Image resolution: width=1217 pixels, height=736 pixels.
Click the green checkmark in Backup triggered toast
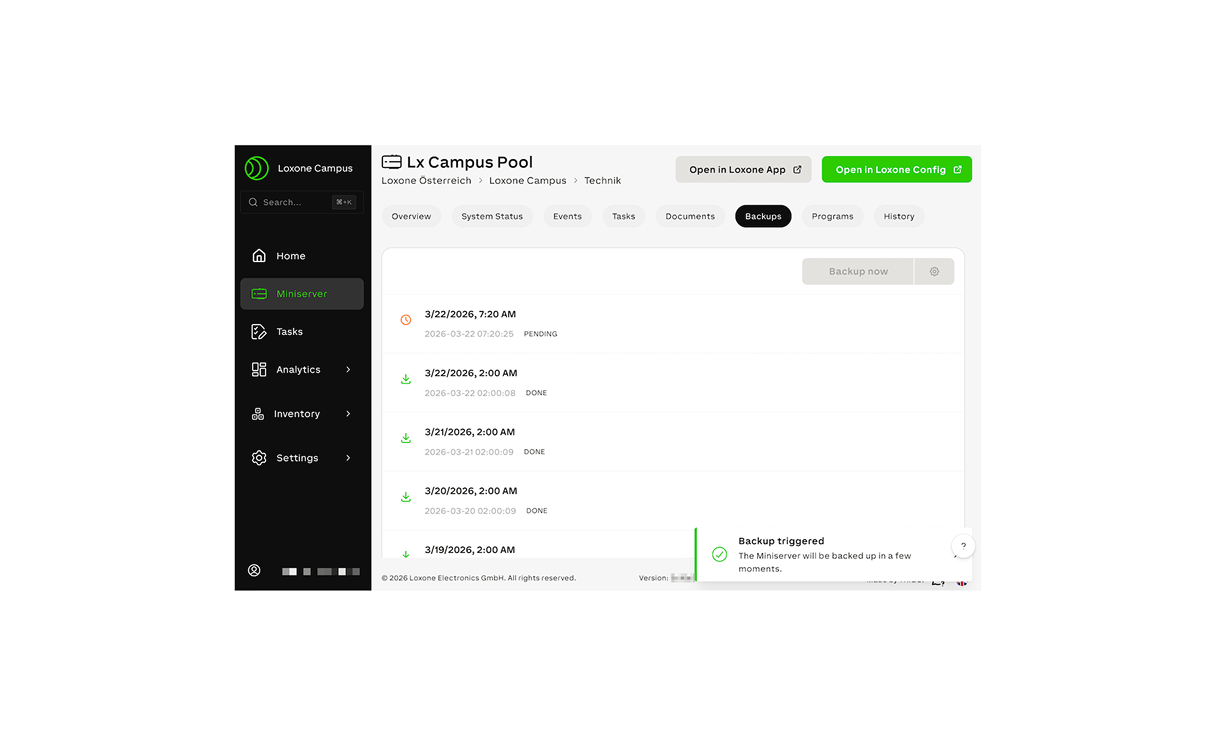point(719,554)
